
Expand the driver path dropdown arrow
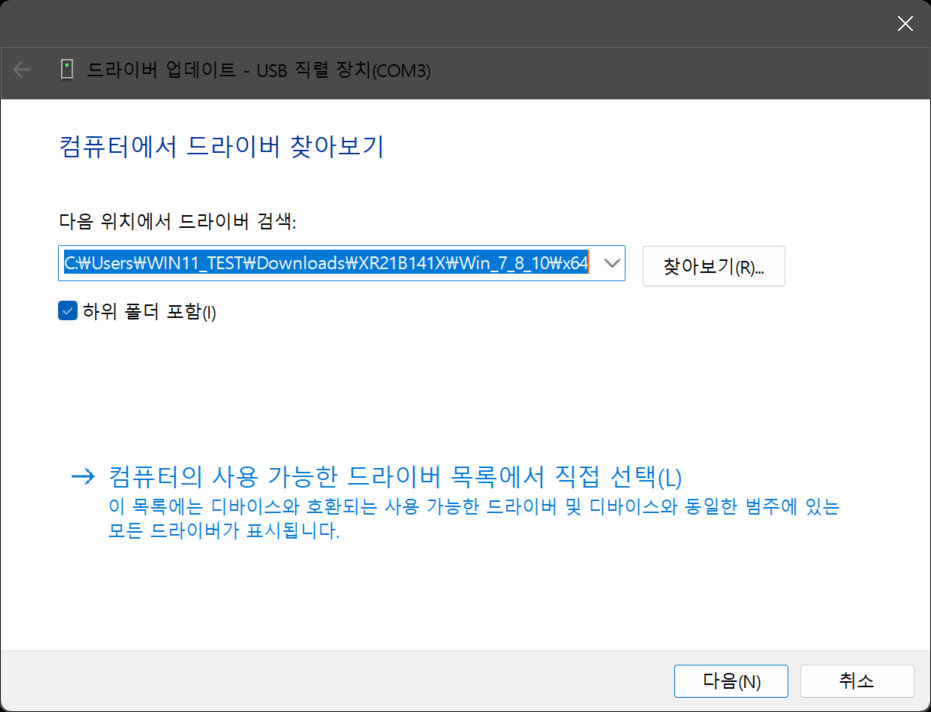pos(612,263)
